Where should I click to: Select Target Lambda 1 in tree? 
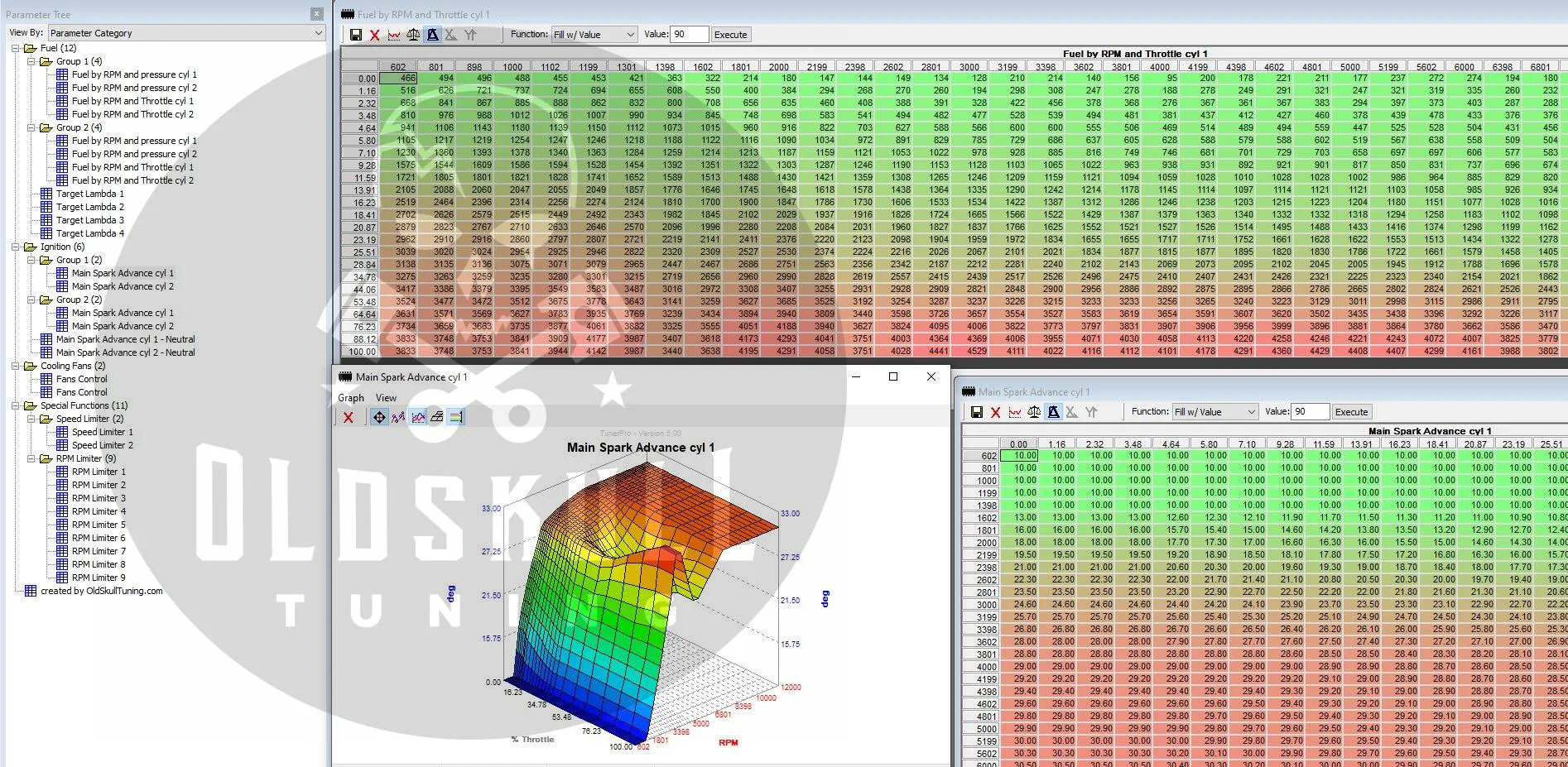point(90,194)
